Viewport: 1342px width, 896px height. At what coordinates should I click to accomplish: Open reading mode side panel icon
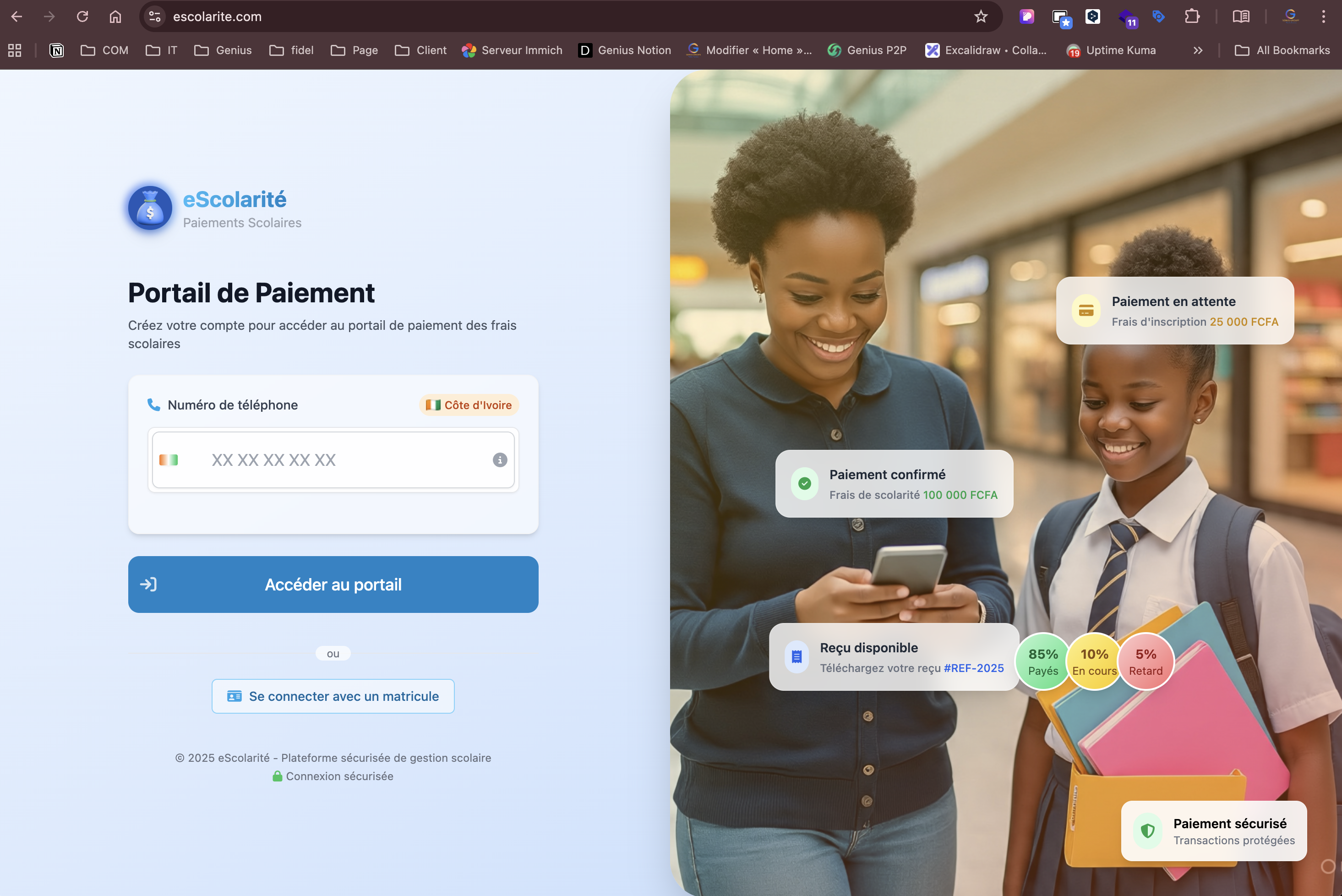(1240, 16)
